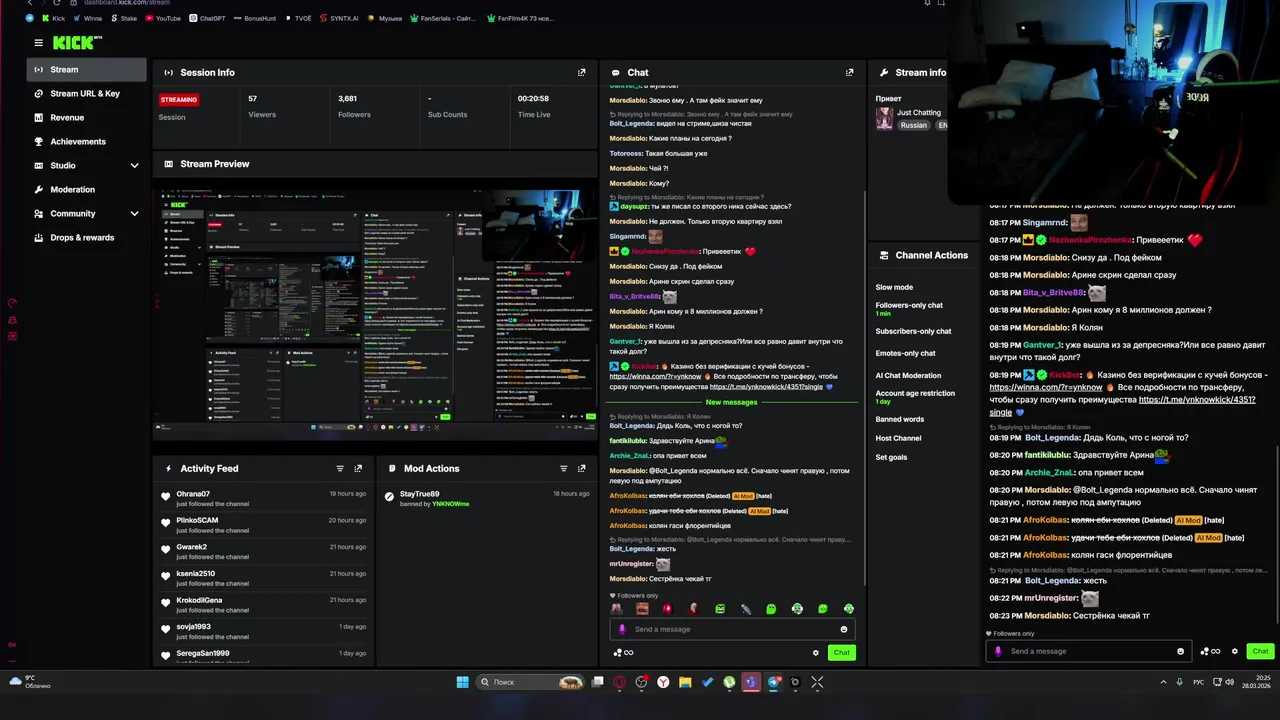Image resolution: width=1280 pixels, height=720 pixels.
Task: Focus the right pop-out Send a message field
Action: 1088,651
